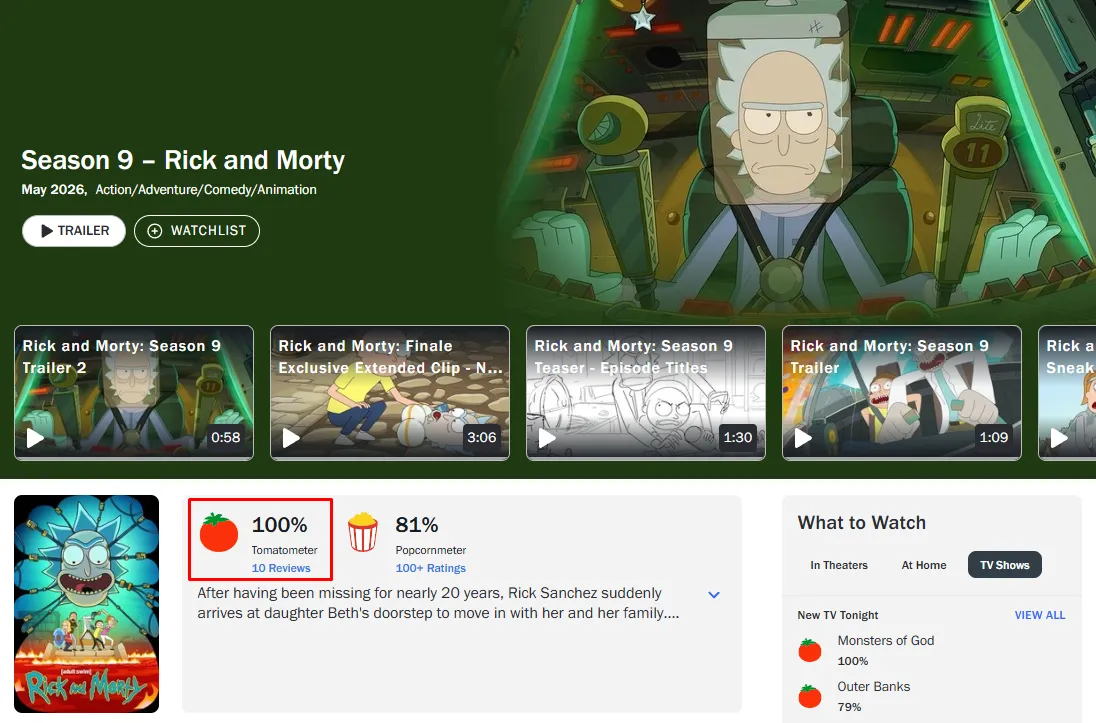Add the show with the WATCHLIST button

point(196,231)
